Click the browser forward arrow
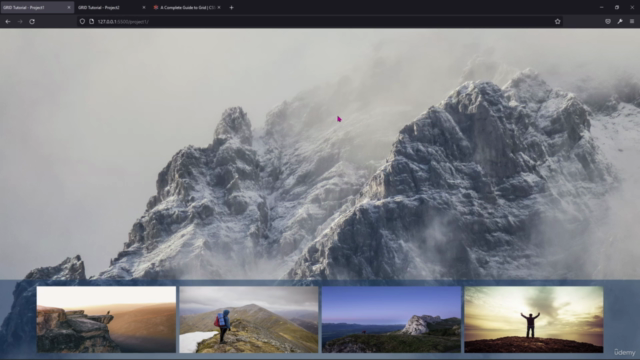This screenshot has height=360, width=640. (20, 22)
